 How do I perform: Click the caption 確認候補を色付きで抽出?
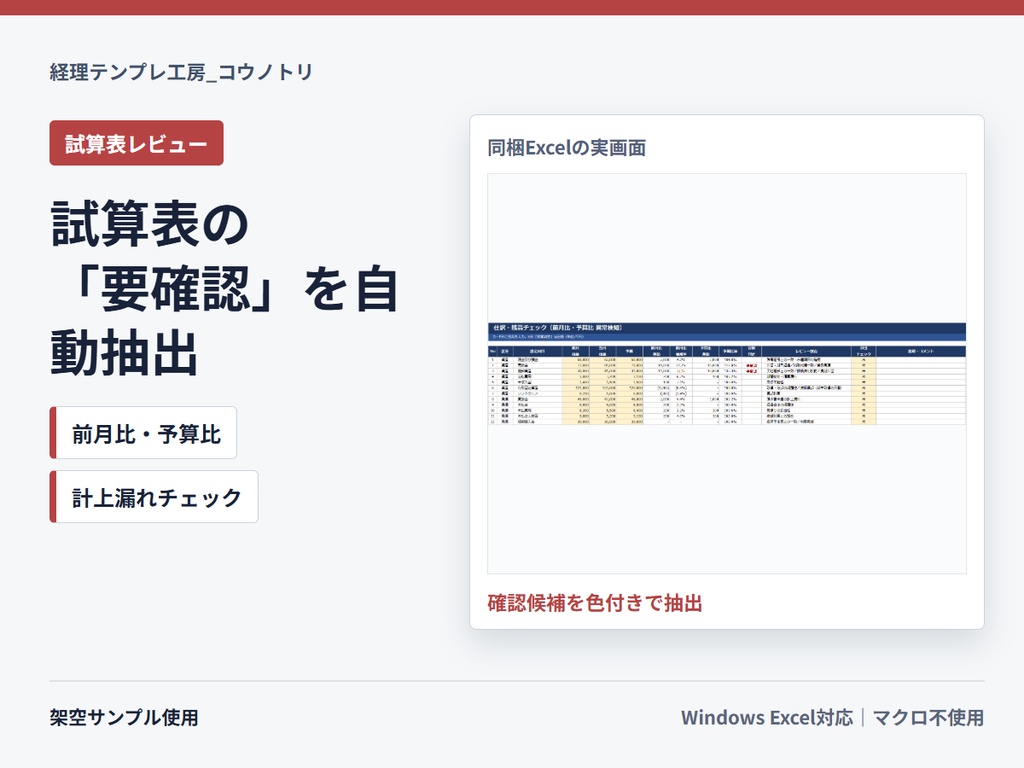595,603
